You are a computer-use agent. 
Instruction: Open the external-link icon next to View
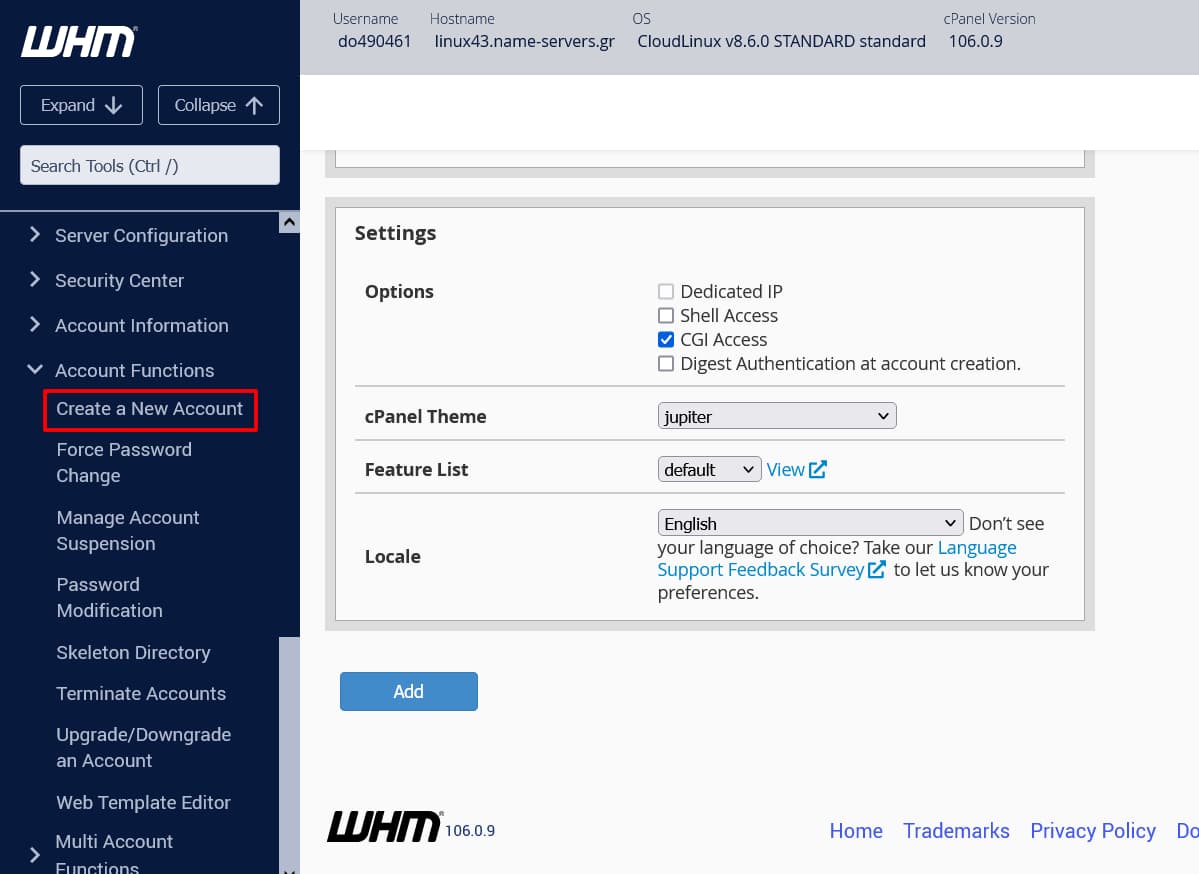pyautogui.click(x=817, y=469)
